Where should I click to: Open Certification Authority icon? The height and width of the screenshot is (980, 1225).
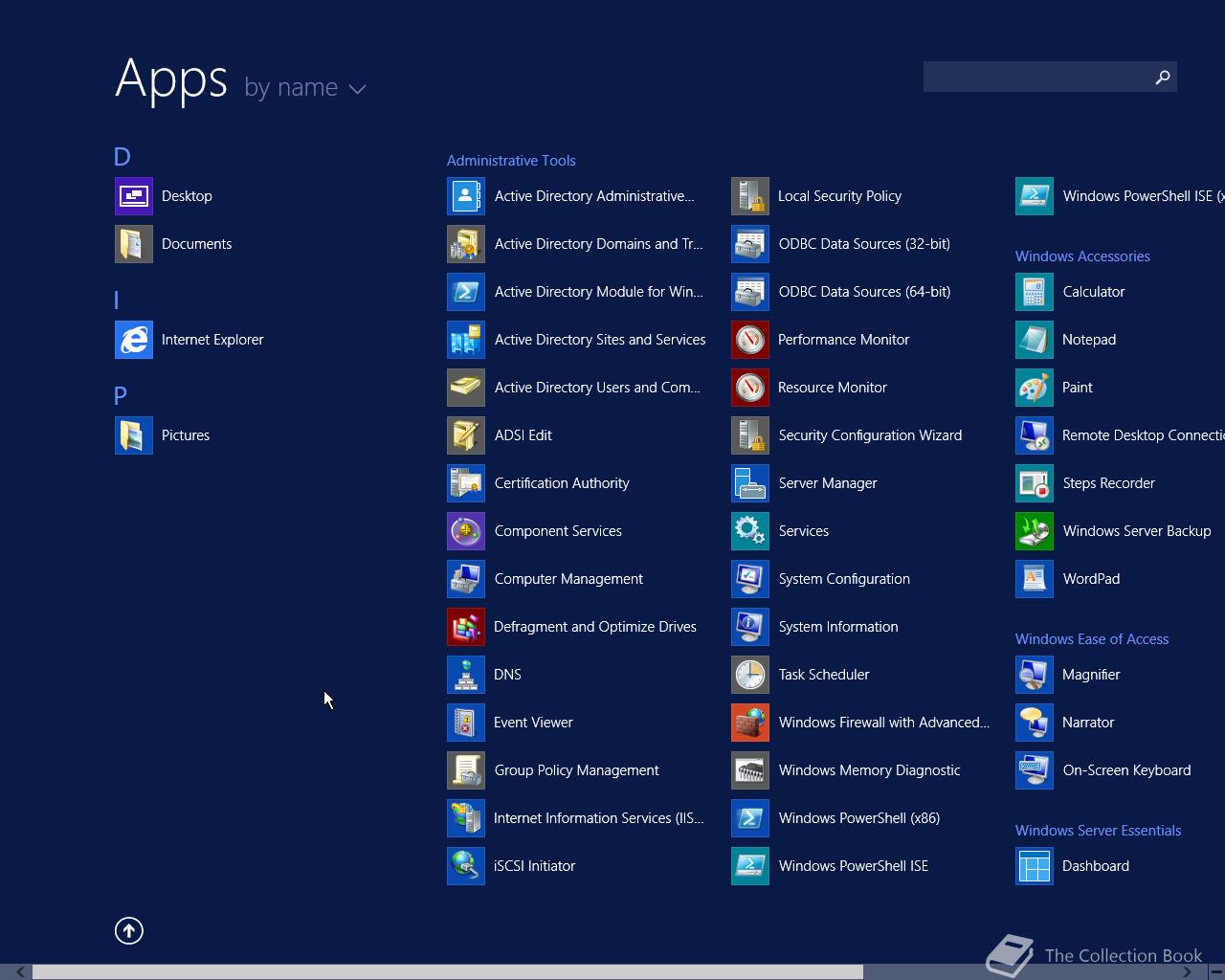[466, 483]
